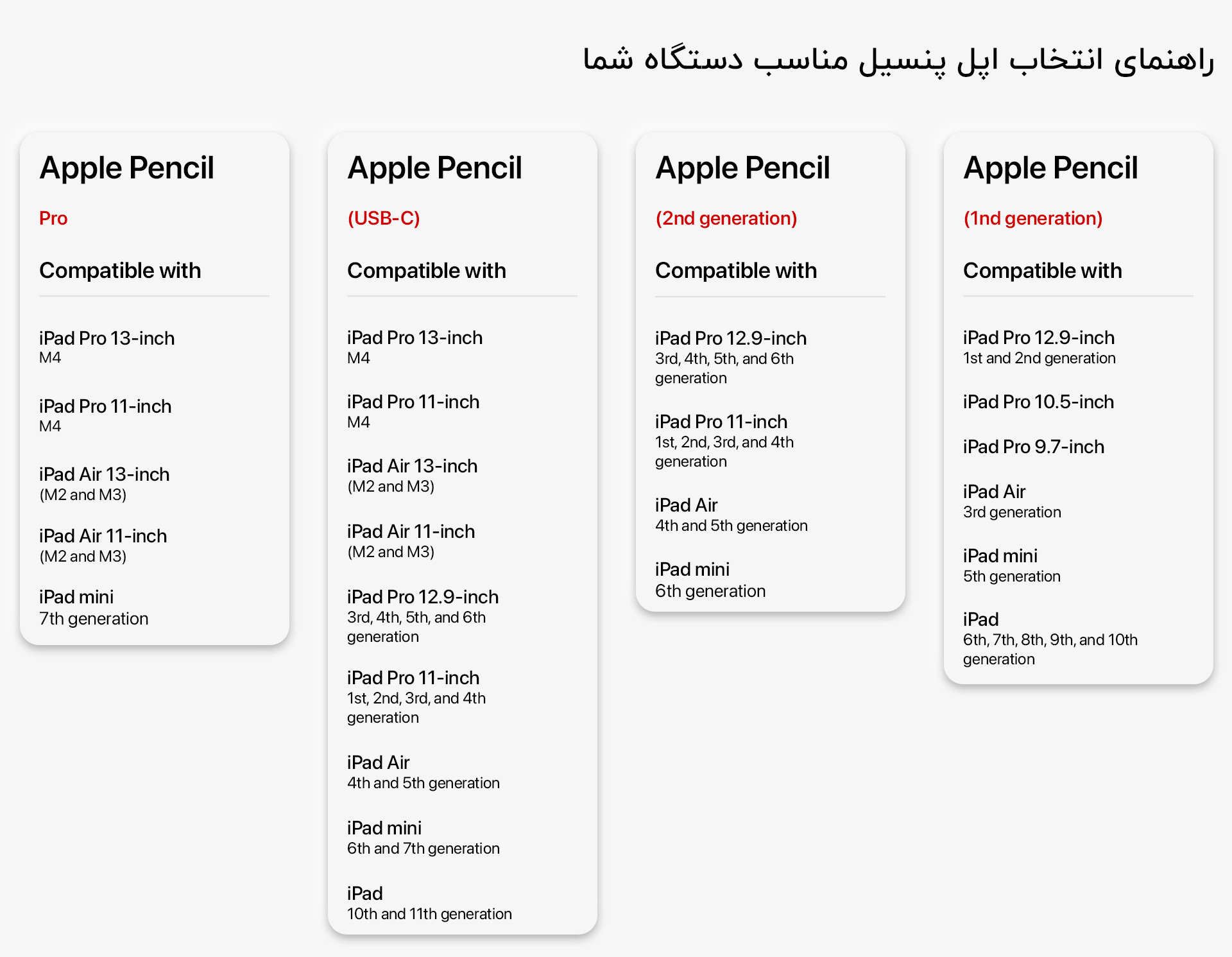Click iPad mini 5th generation entry
This screenshot has width=1232, height=957.
1011,565
